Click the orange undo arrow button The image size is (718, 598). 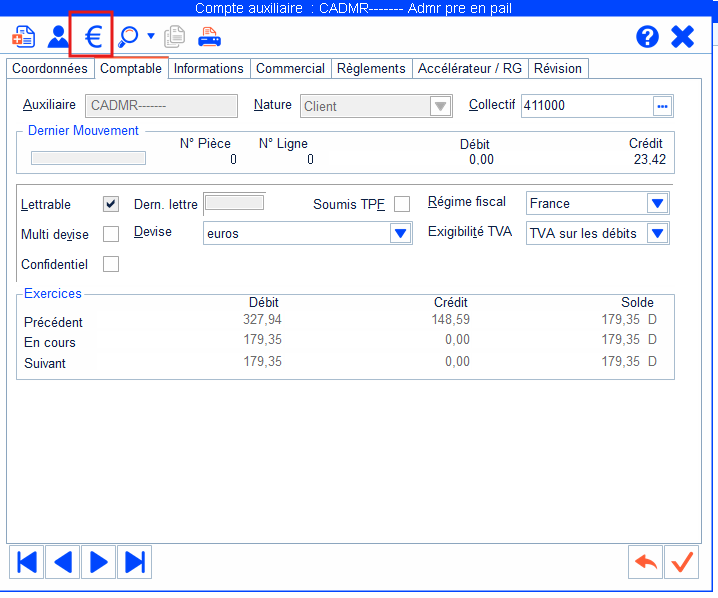[x=646, y=562]
